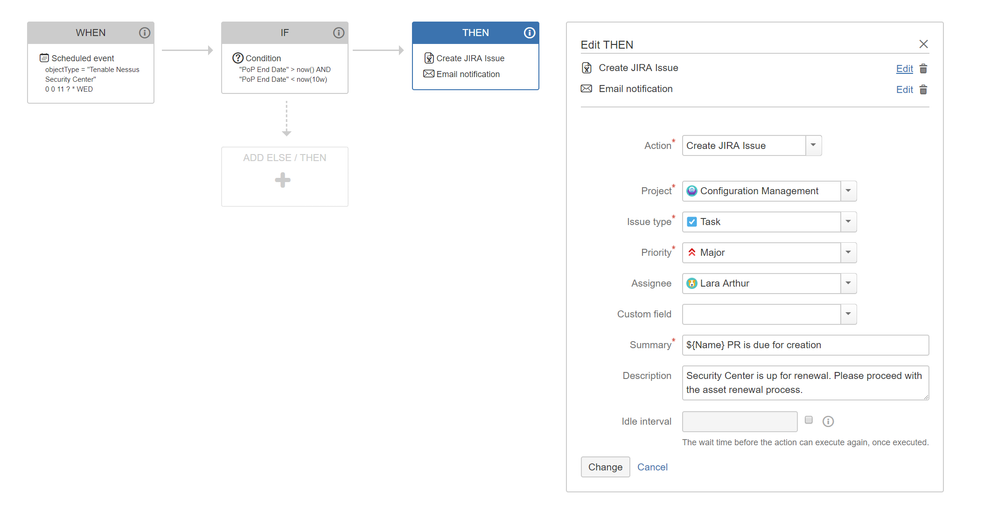The width and height of the screenshot is (998, 506).
Task: Click the info icon on the WHEN block
Action: tap(144, 32)
